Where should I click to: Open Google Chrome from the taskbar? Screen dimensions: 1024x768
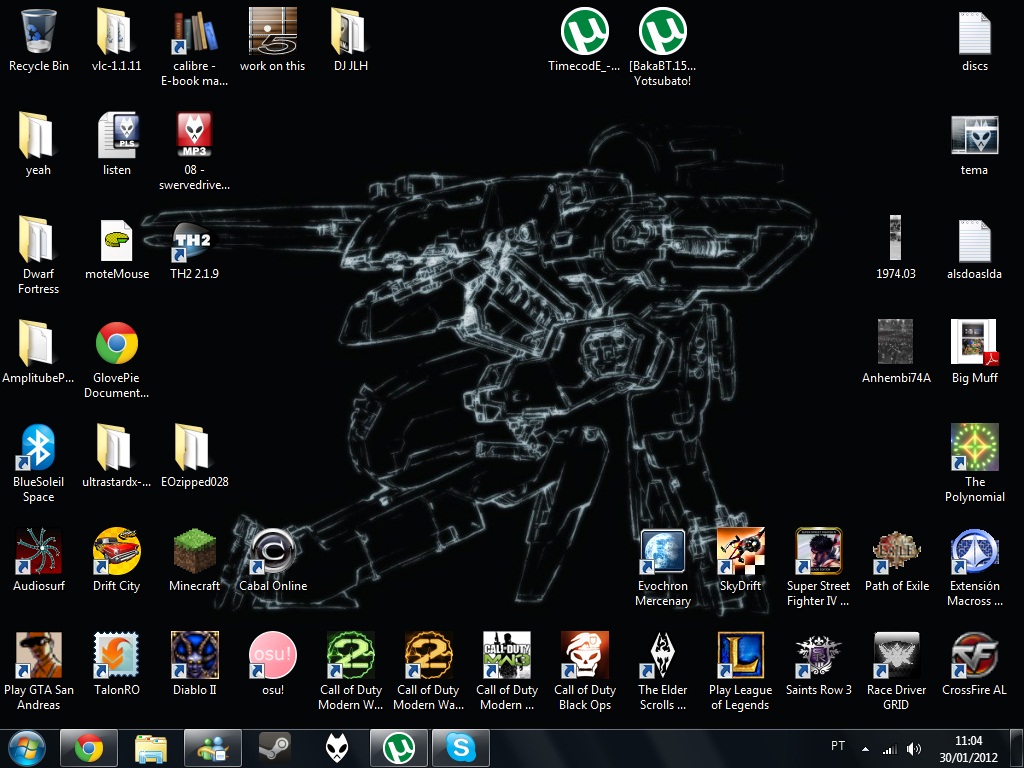[89, 748]
